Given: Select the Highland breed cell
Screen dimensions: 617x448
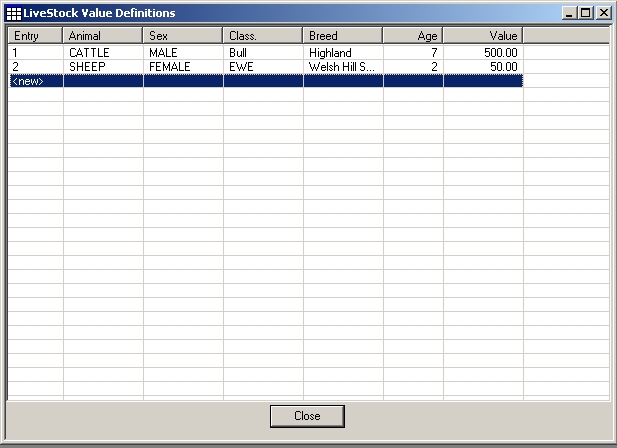Looking at the screenshot, I should click(343, 53).
